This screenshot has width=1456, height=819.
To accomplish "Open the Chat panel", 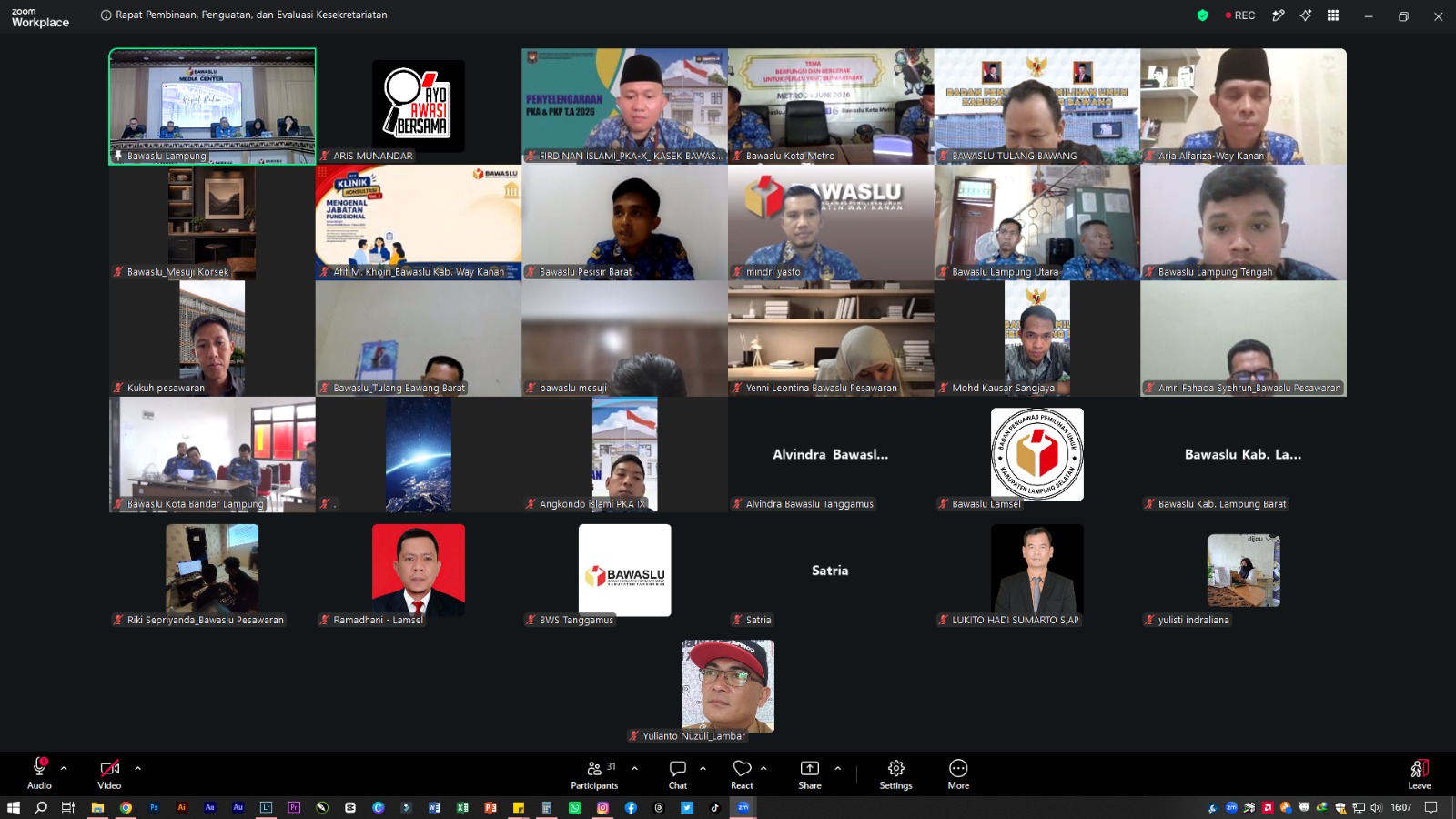I will click(678, 773).
